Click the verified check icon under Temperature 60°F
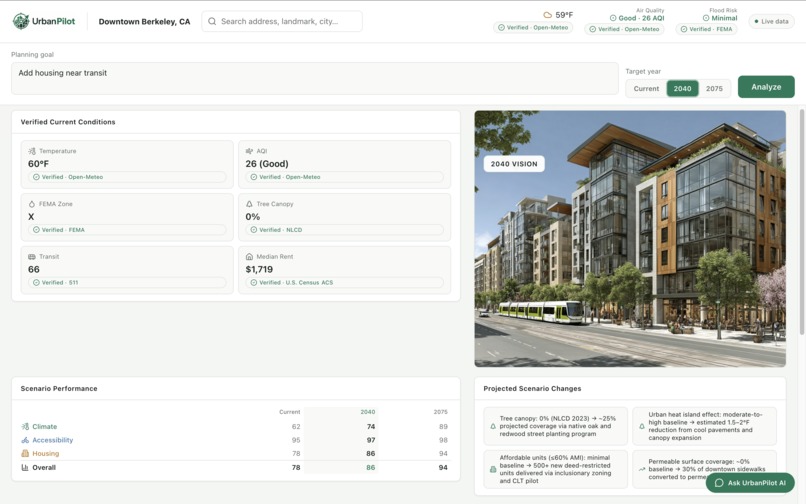The width and height of the screenshot is (806, 504). (x=36, y=177)
